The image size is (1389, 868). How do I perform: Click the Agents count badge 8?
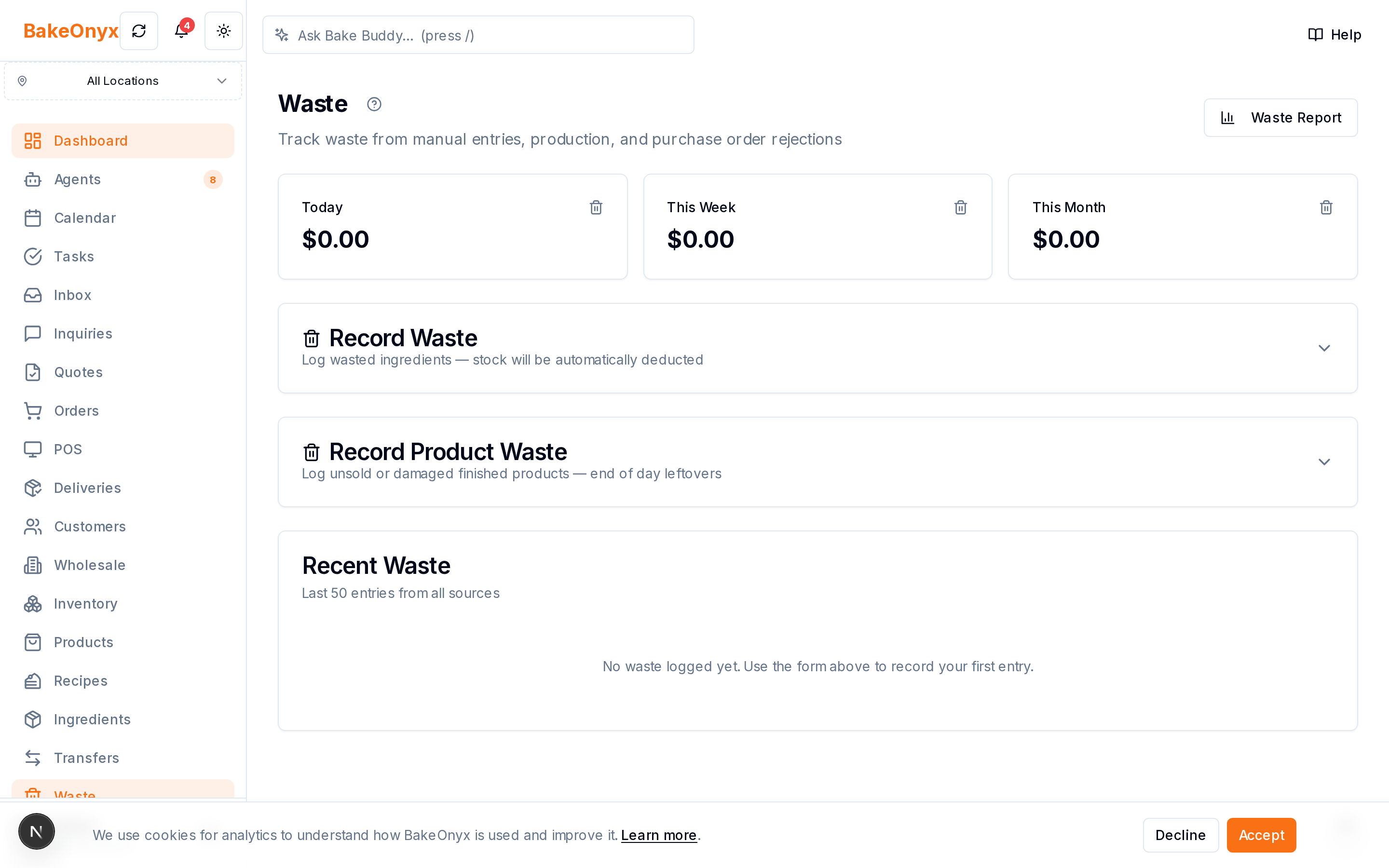[213, 180]
